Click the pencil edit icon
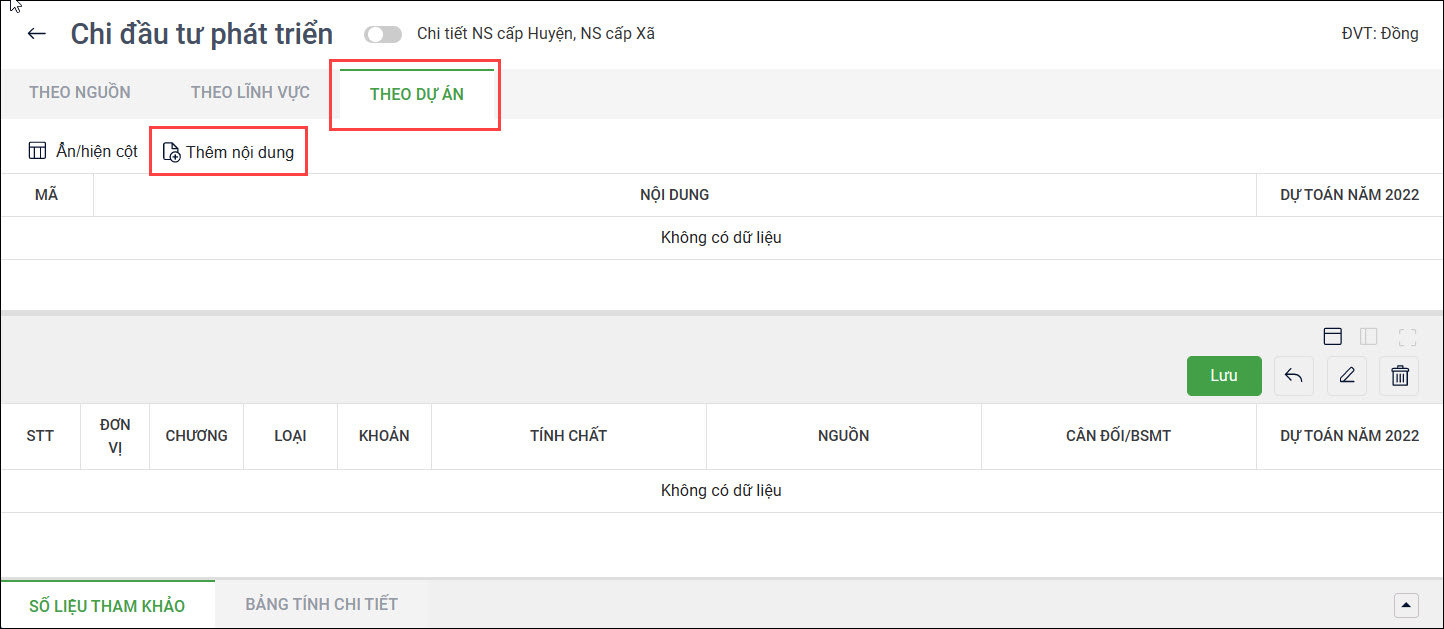 (1346, 376)
